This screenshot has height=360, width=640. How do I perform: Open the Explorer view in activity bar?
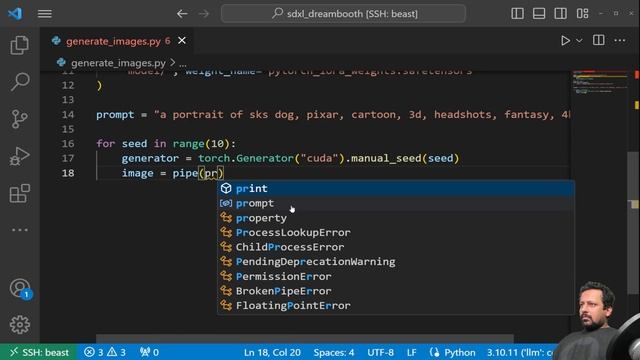coord(20,45)
